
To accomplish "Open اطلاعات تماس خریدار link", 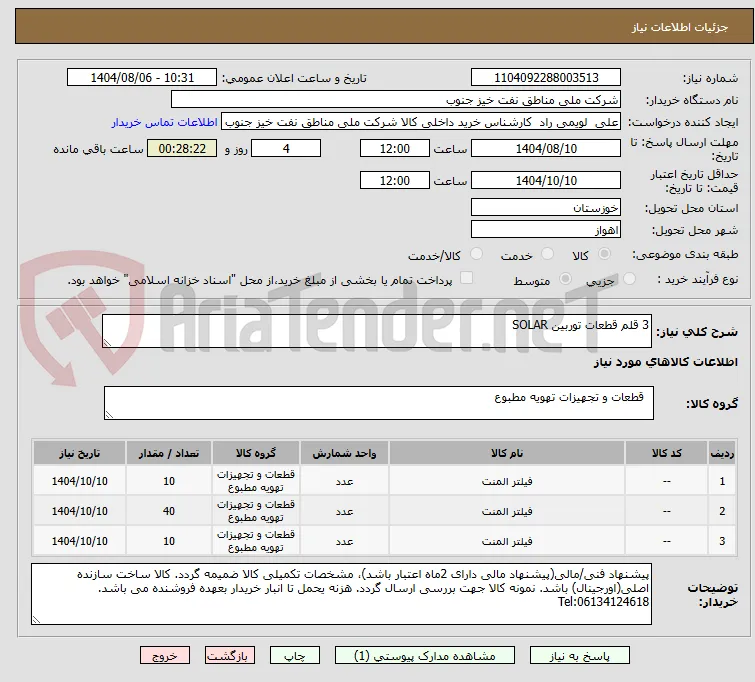I will point(165,122).
